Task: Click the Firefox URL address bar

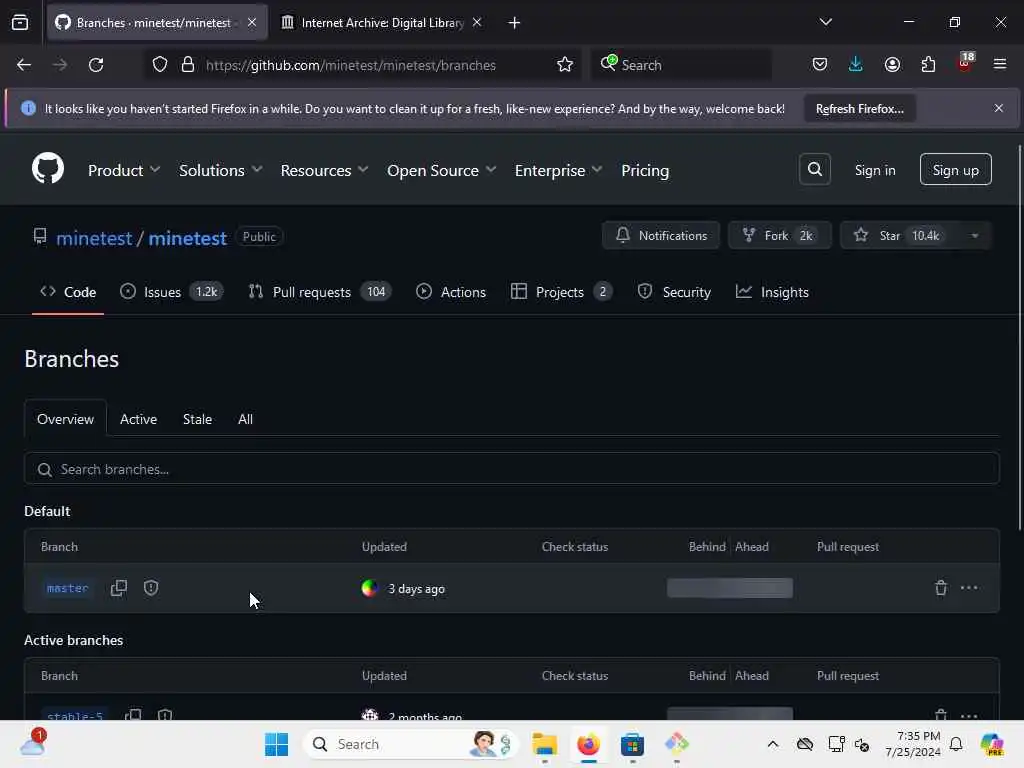Action: click(x=350, y=65)
